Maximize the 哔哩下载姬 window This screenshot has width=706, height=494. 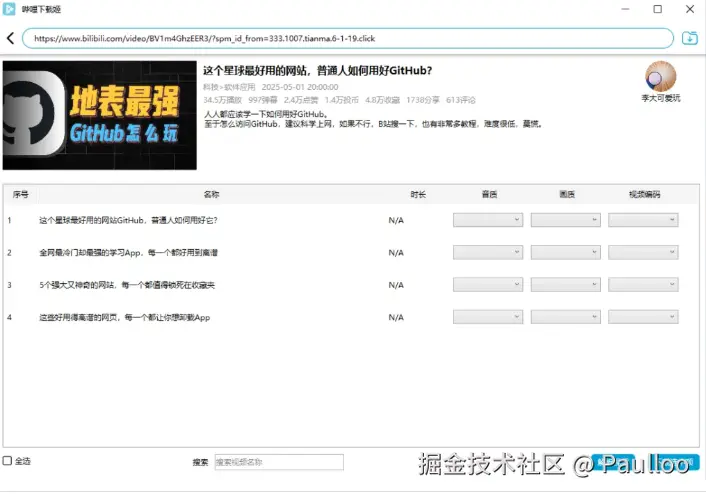point(658,9)
